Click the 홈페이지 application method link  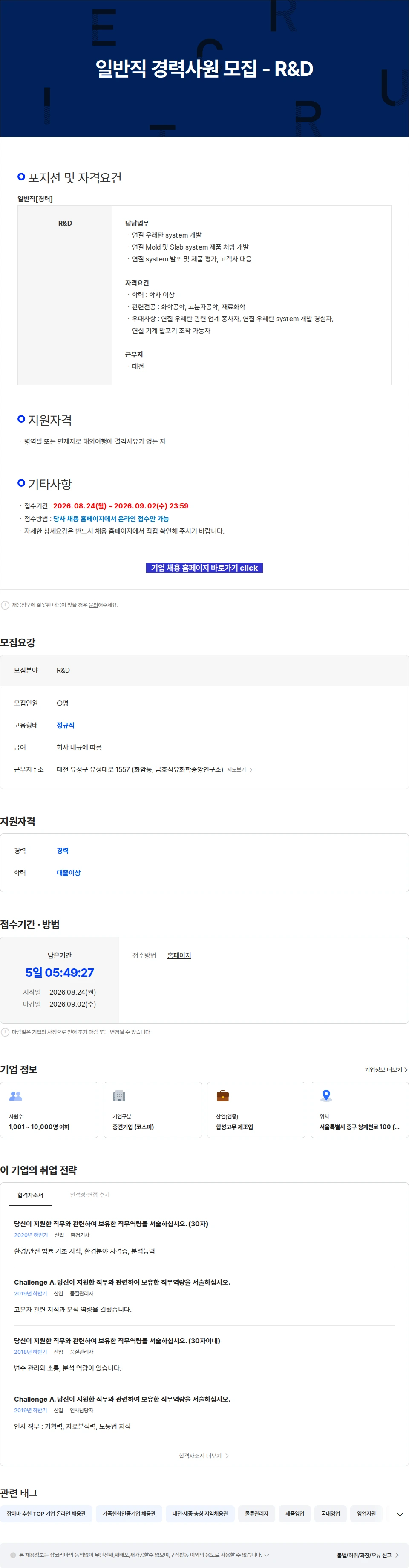(179, 955)
